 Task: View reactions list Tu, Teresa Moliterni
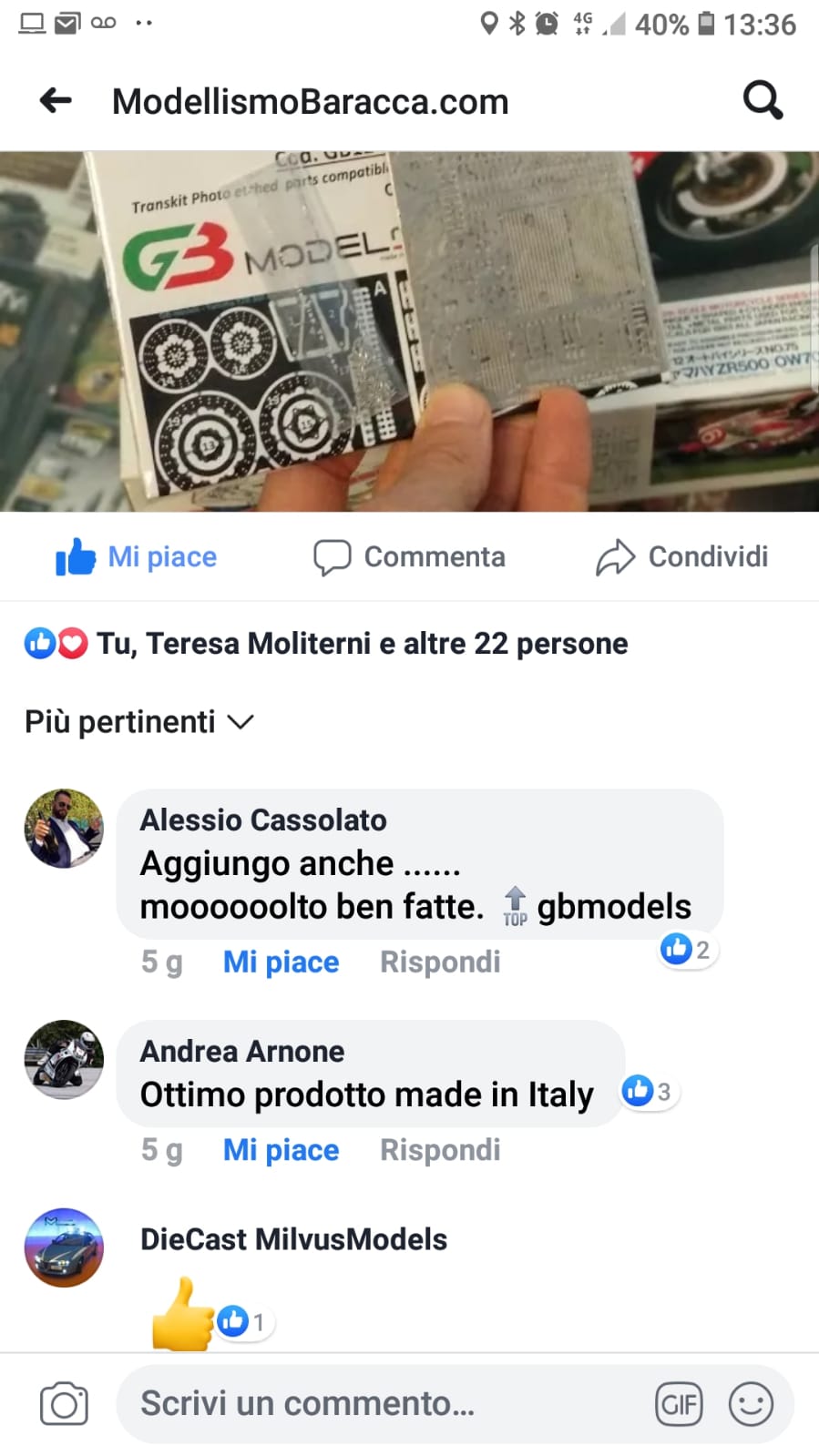point(326,643)
